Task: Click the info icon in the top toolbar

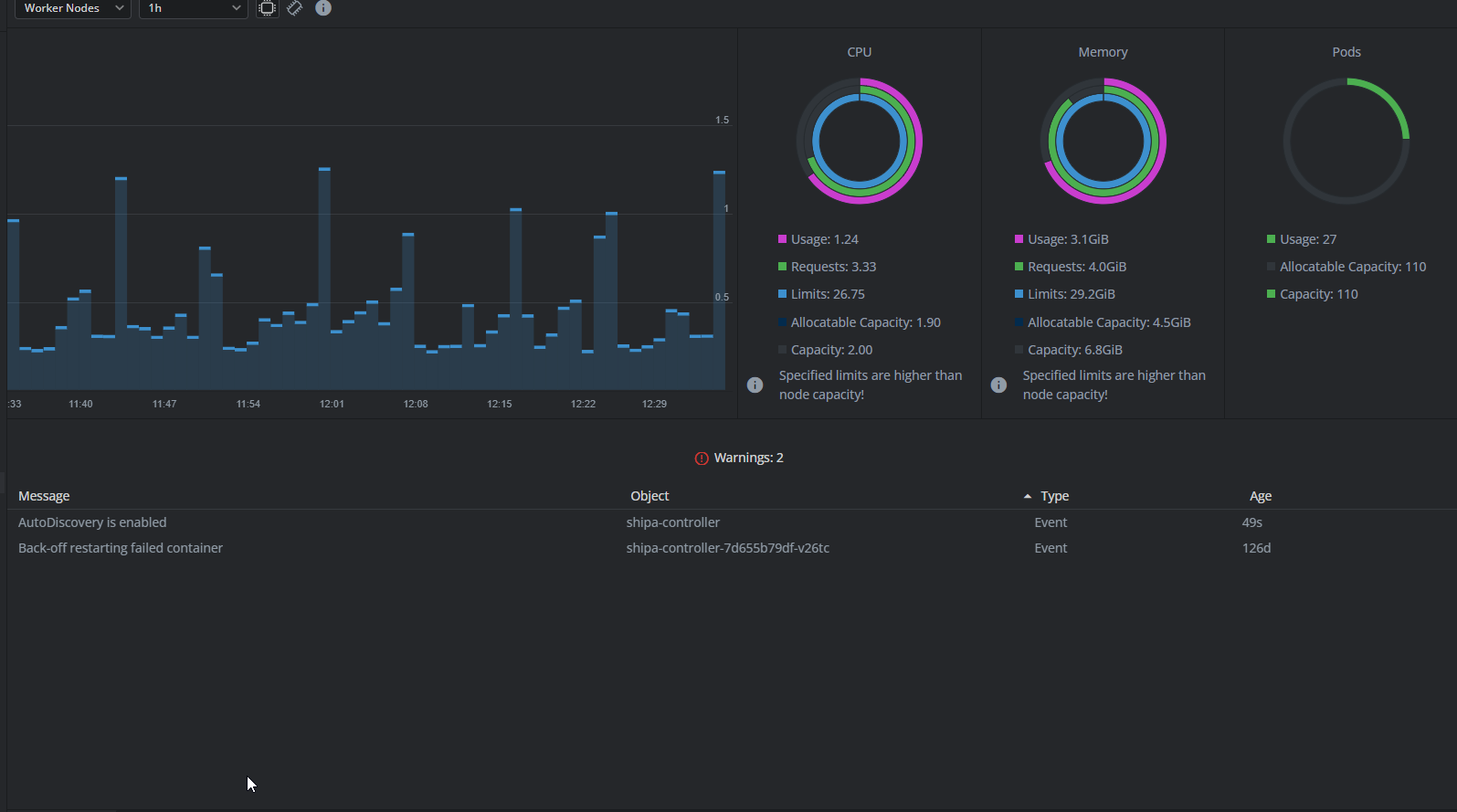Action: coord(323,8)
